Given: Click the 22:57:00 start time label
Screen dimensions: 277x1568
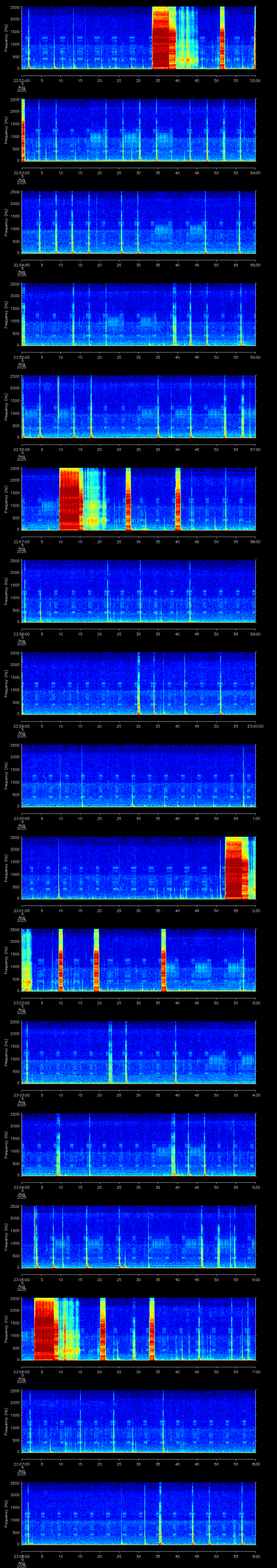Looking at the screenshot, I should [x=21, y=542].
